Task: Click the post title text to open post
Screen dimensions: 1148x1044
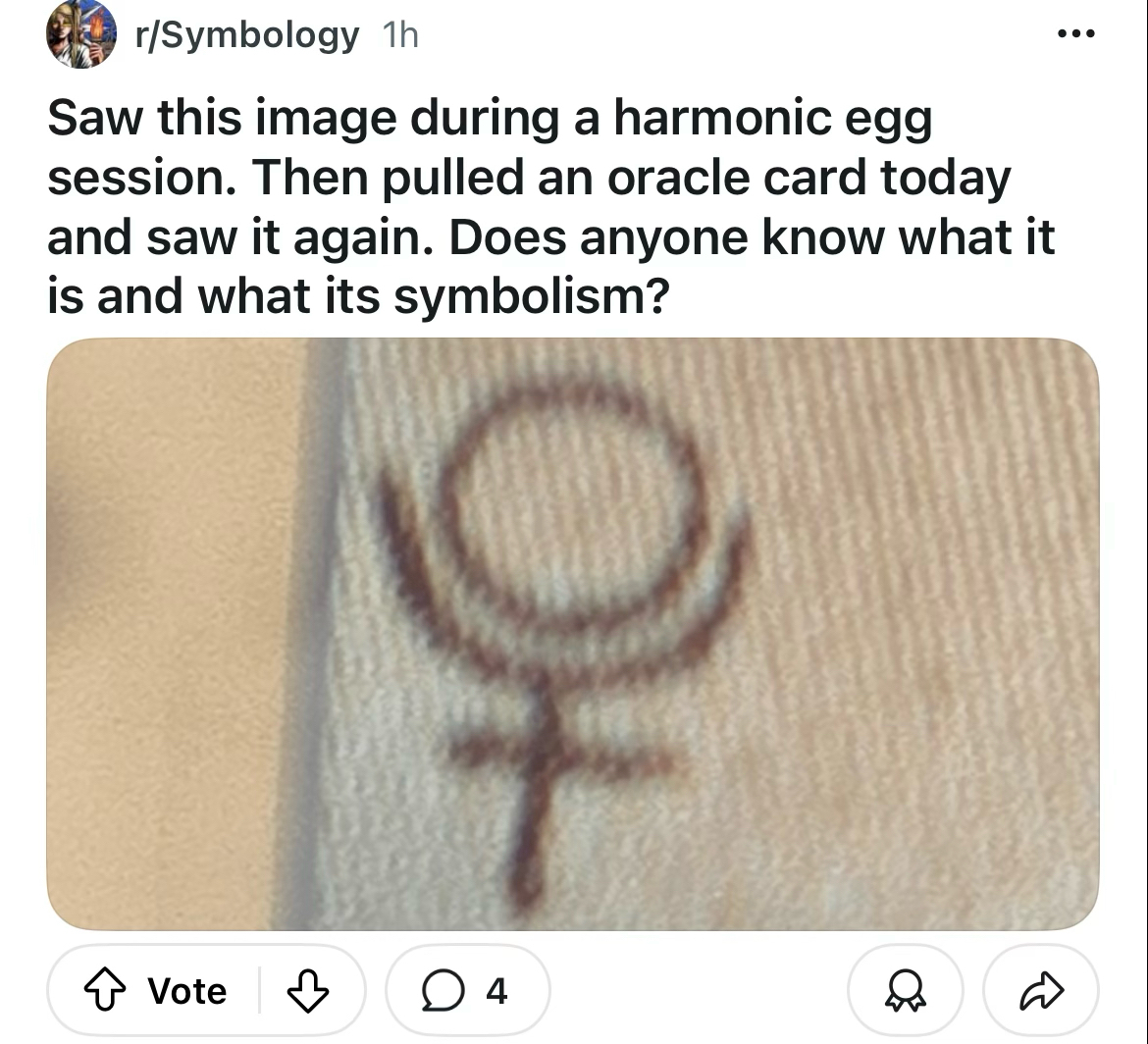Action: click(550, 206)
